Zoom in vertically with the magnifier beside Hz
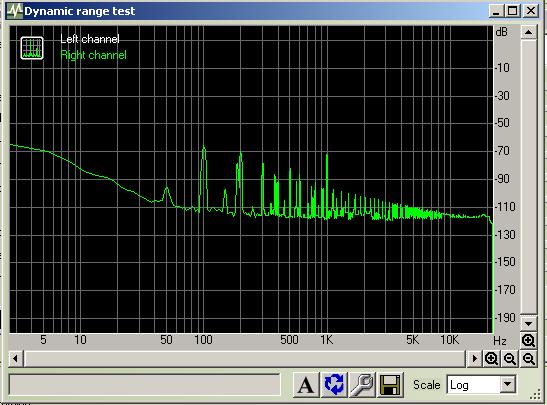Viewport: 547px width, 405px height. tap(528, 340)
